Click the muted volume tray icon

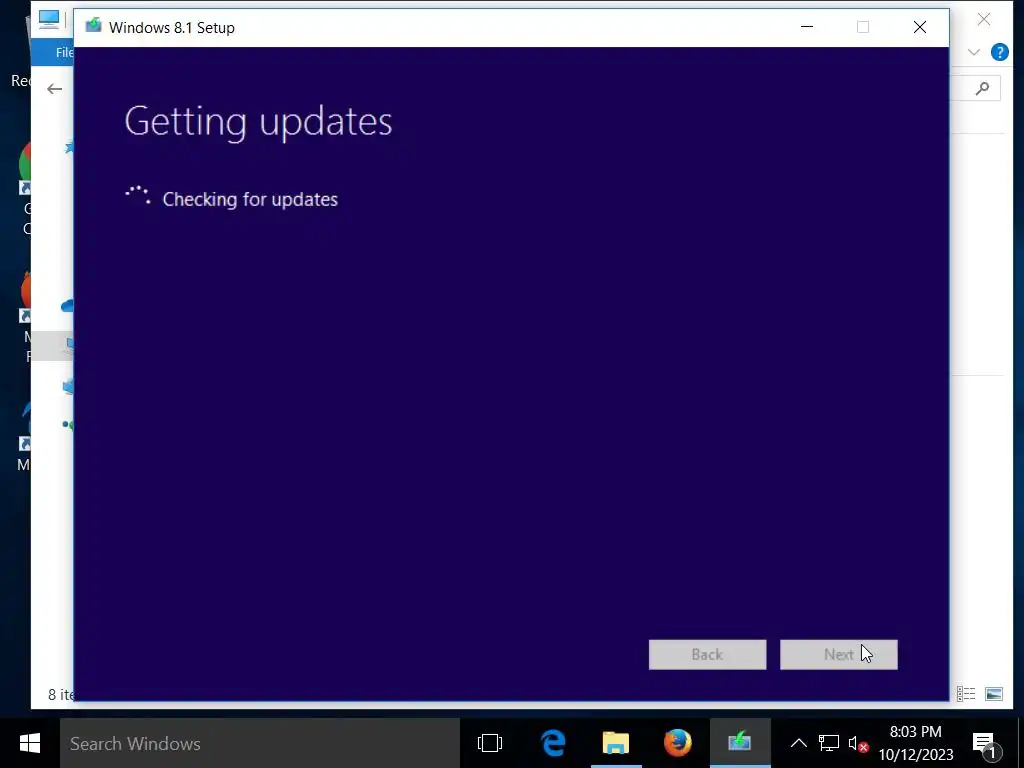click(859, 743)
